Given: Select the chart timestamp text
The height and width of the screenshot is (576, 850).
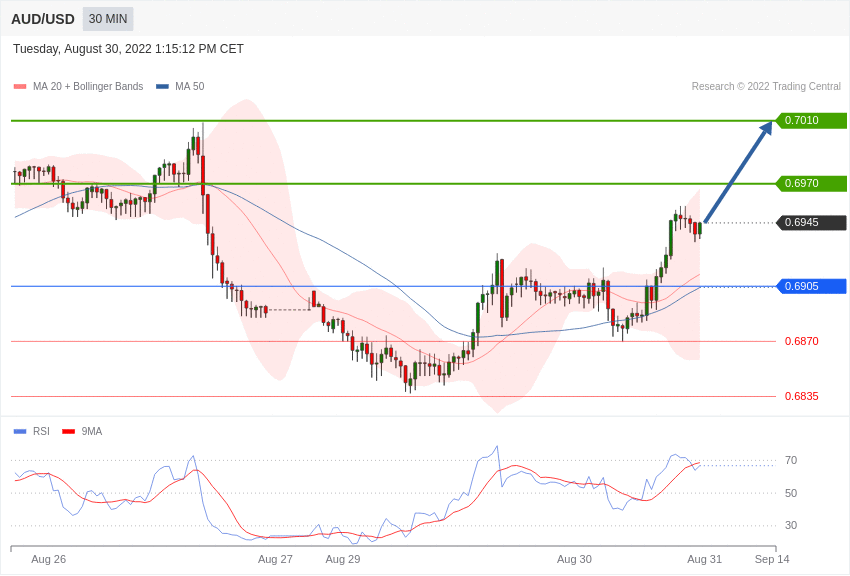Looking at the screenshot, I should 128,49.
